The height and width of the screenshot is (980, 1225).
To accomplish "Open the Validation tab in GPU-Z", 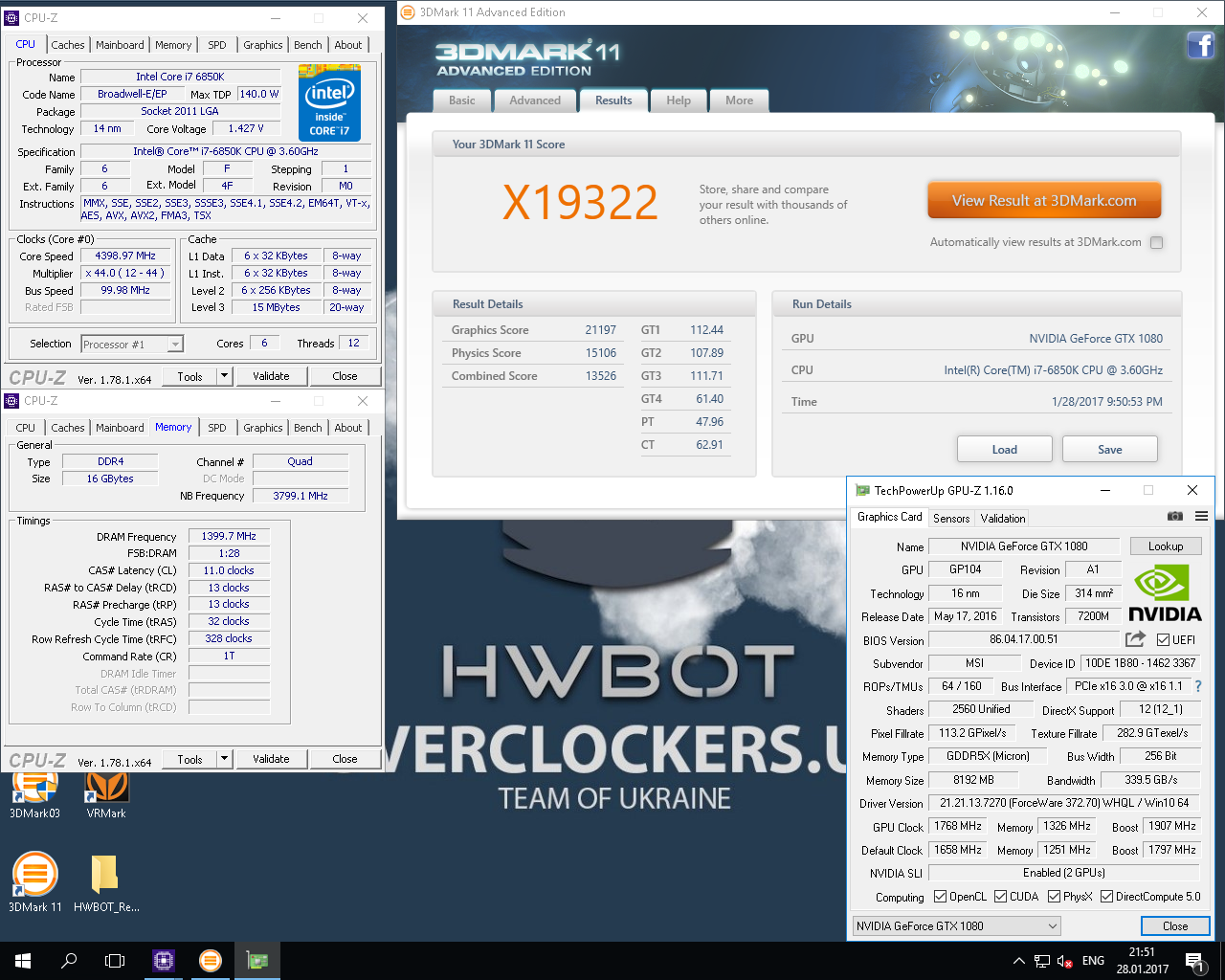I will 1003,518.
